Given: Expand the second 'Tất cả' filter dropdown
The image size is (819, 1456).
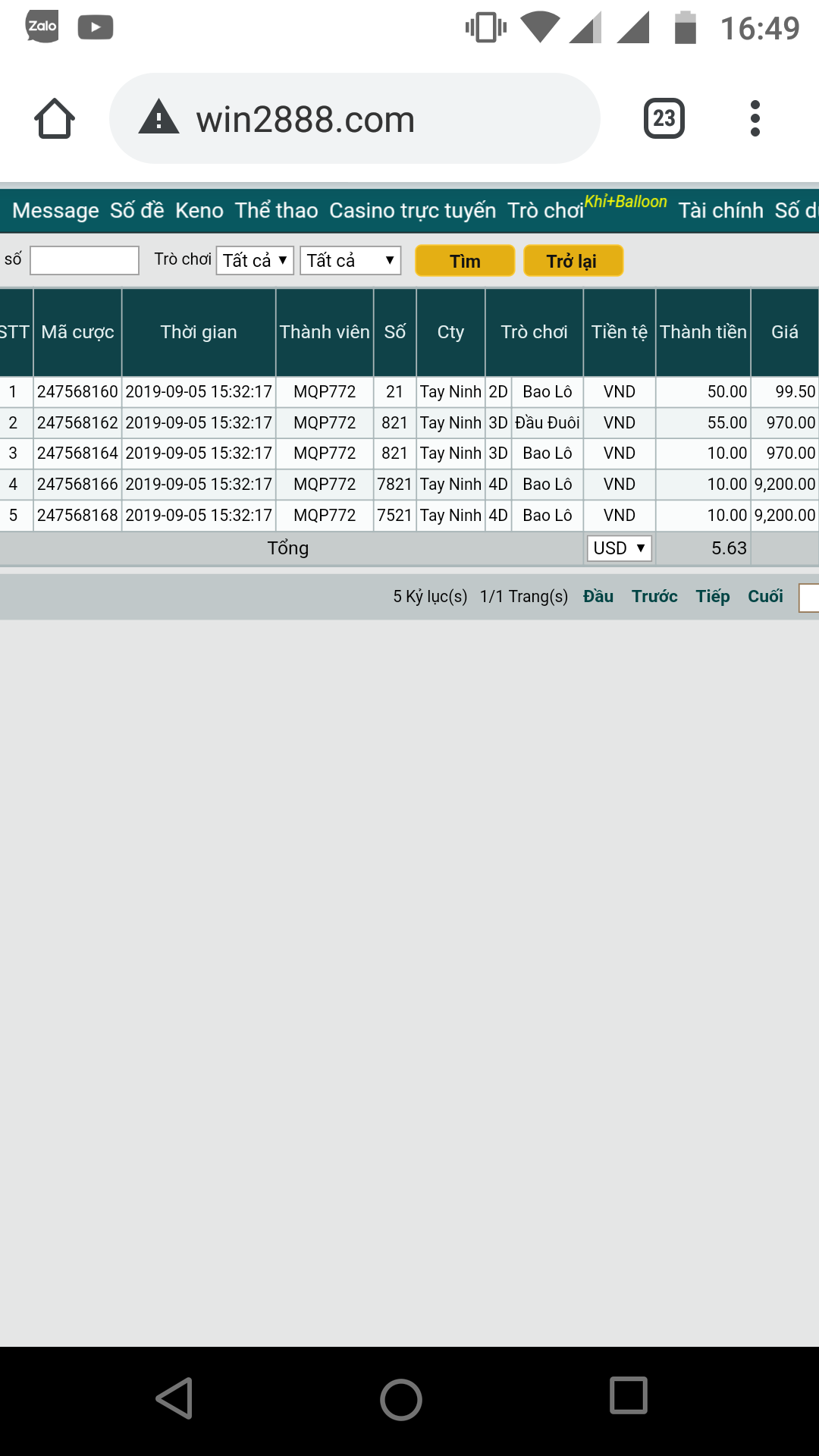Looking at the screenshot, I should click(350, 261).
